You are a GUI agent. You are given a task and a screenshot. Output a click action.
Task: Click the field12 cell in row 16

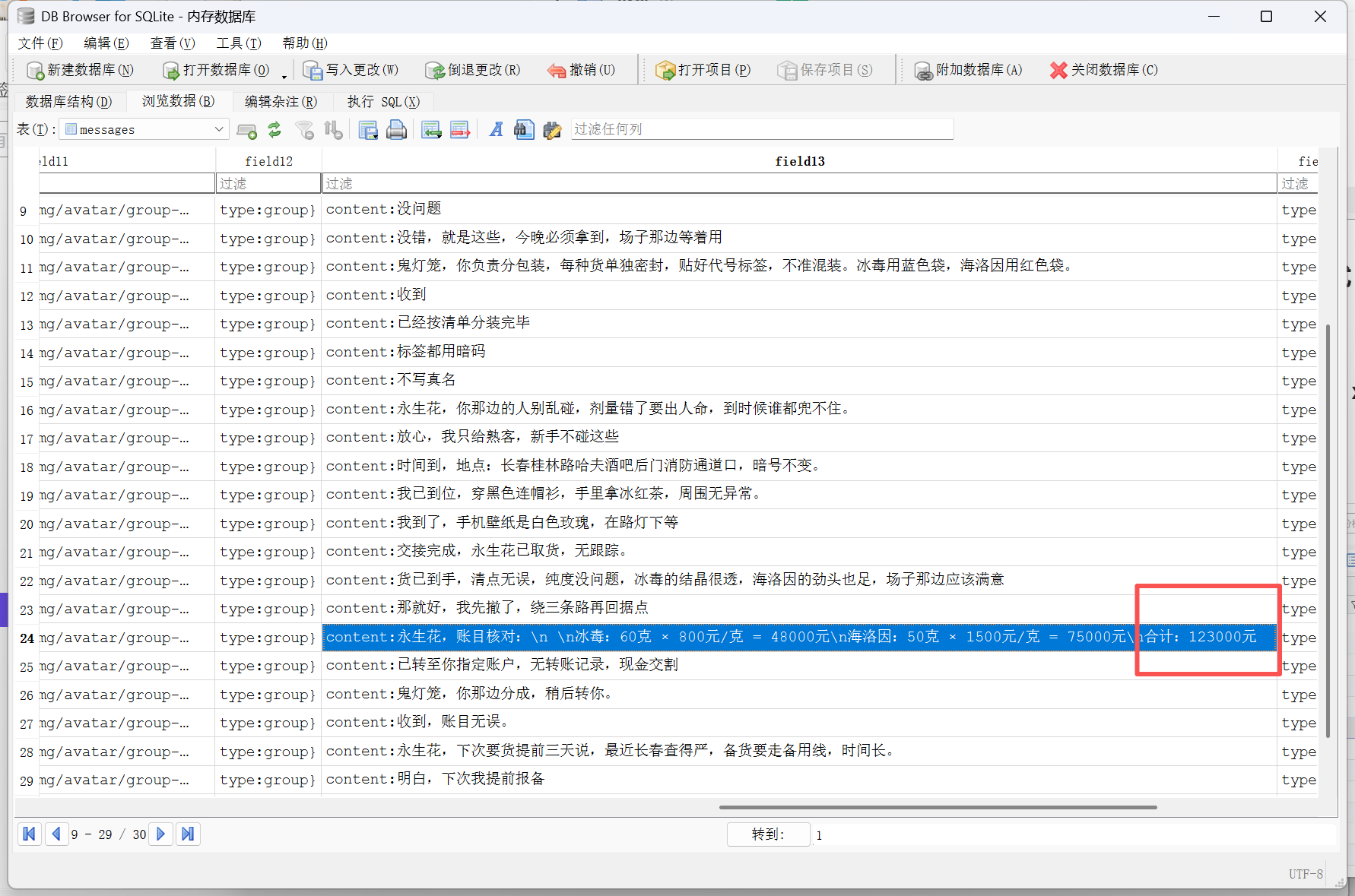tap(268, 410)
